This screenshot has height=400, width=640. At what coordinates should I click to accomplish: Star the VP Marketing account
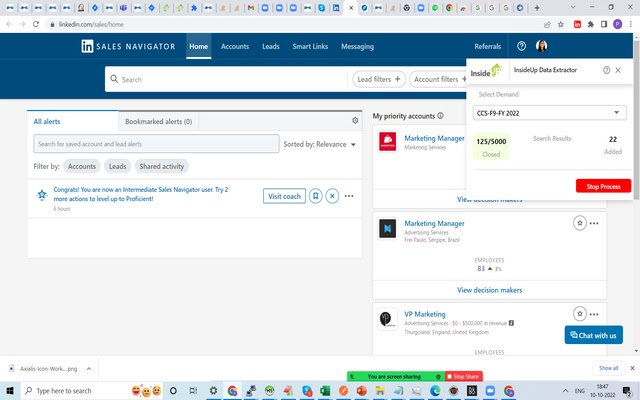click(580, 313)
